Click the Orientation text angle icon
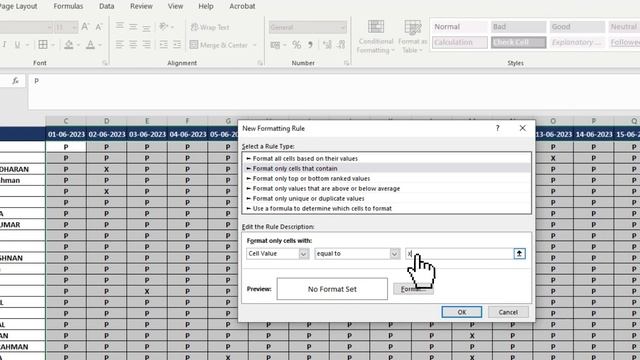This screenshot has width=640, height=360. (164, 27)
